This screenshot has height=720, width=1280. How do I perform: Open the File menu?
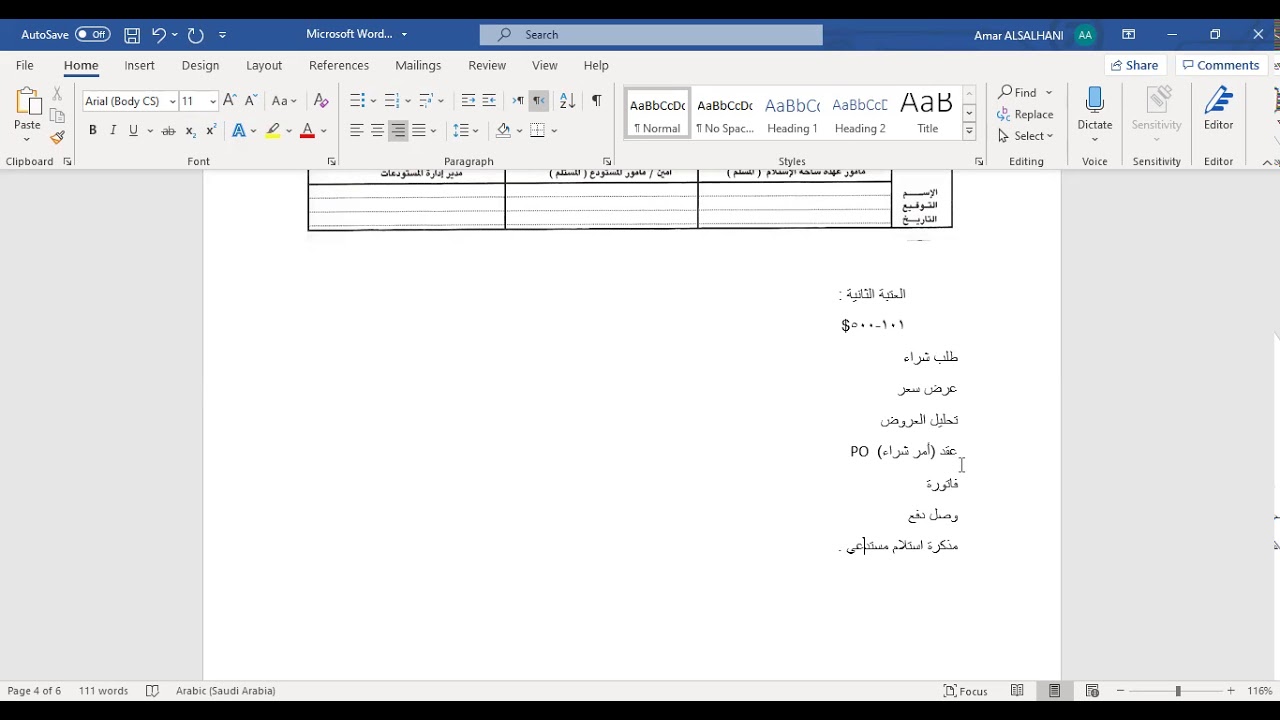(x=25, y=65)
